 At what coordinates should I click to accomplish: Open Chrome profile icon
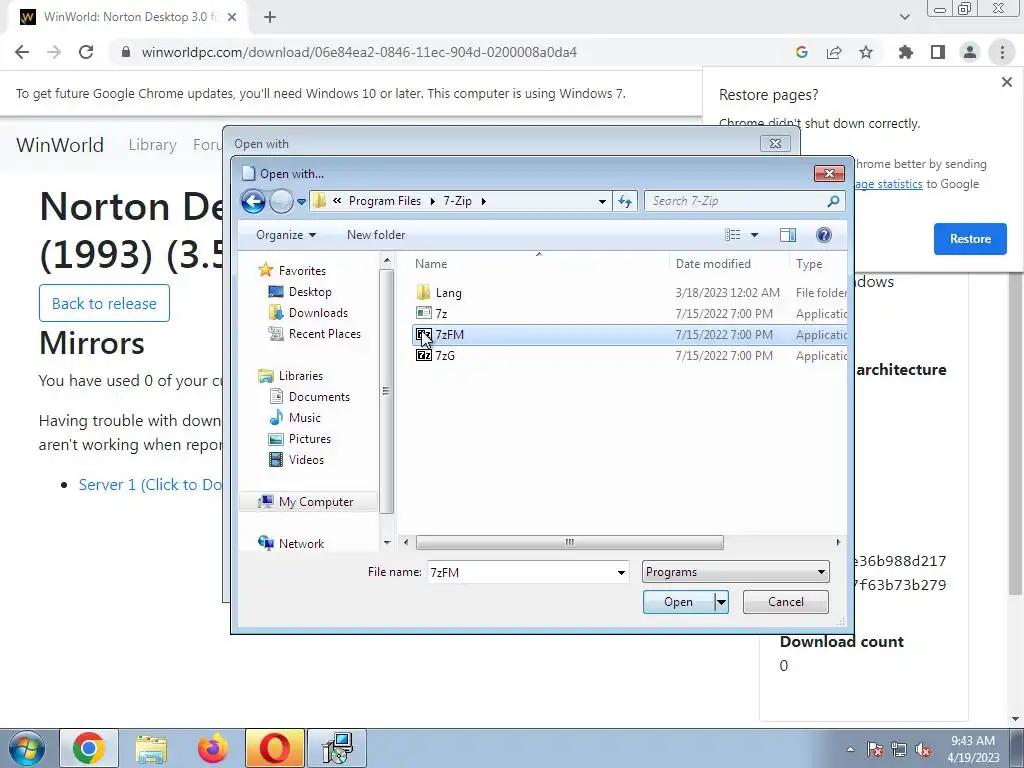pyautogui.click(x=970, y=52)
